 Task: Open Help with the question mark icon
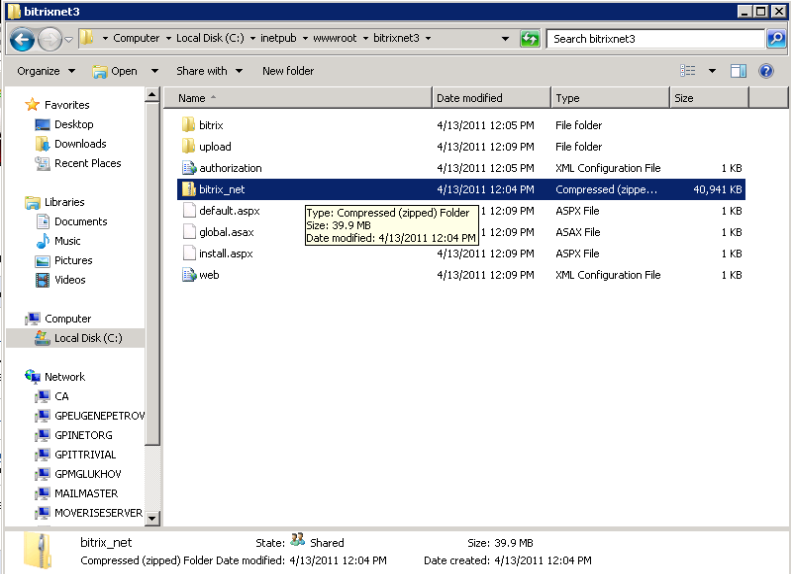pyautogui.click(x=766, y=71)
